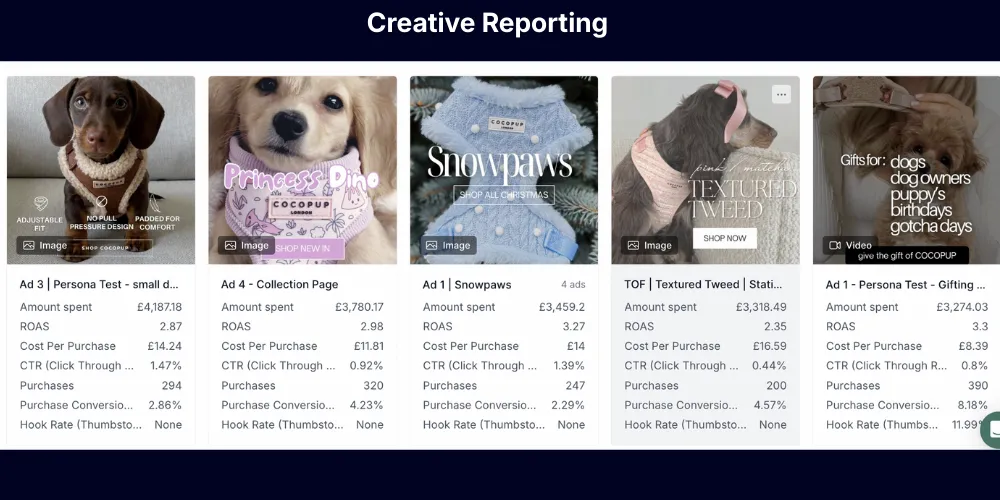Open the Princess Dino puppy ad thumbnail
This screenshot has height=500, width=1000.
click(x=302, y=170)
